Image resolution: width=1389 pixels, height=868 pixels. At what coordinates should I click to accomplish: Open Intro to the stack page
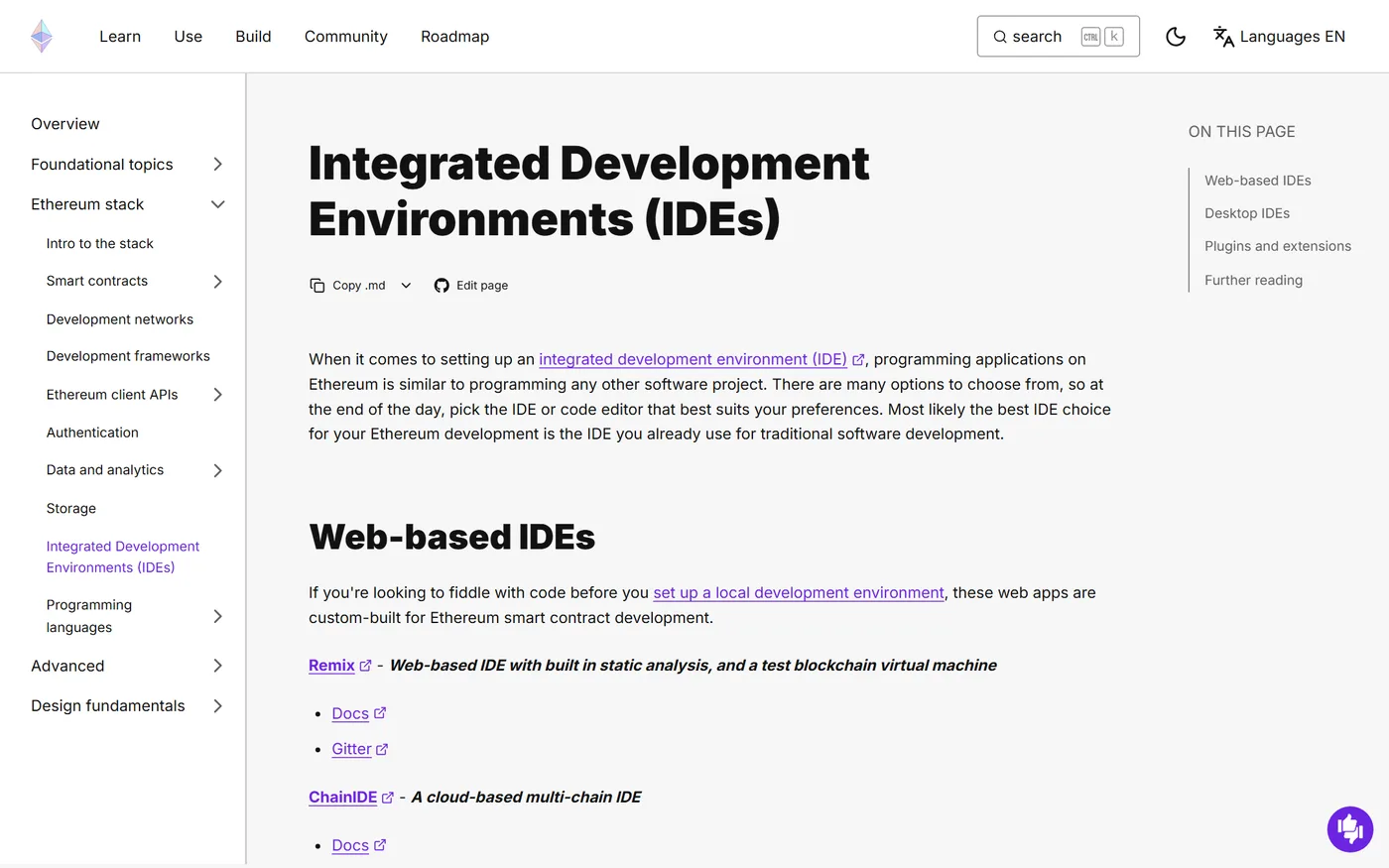[x=100, y=244]
